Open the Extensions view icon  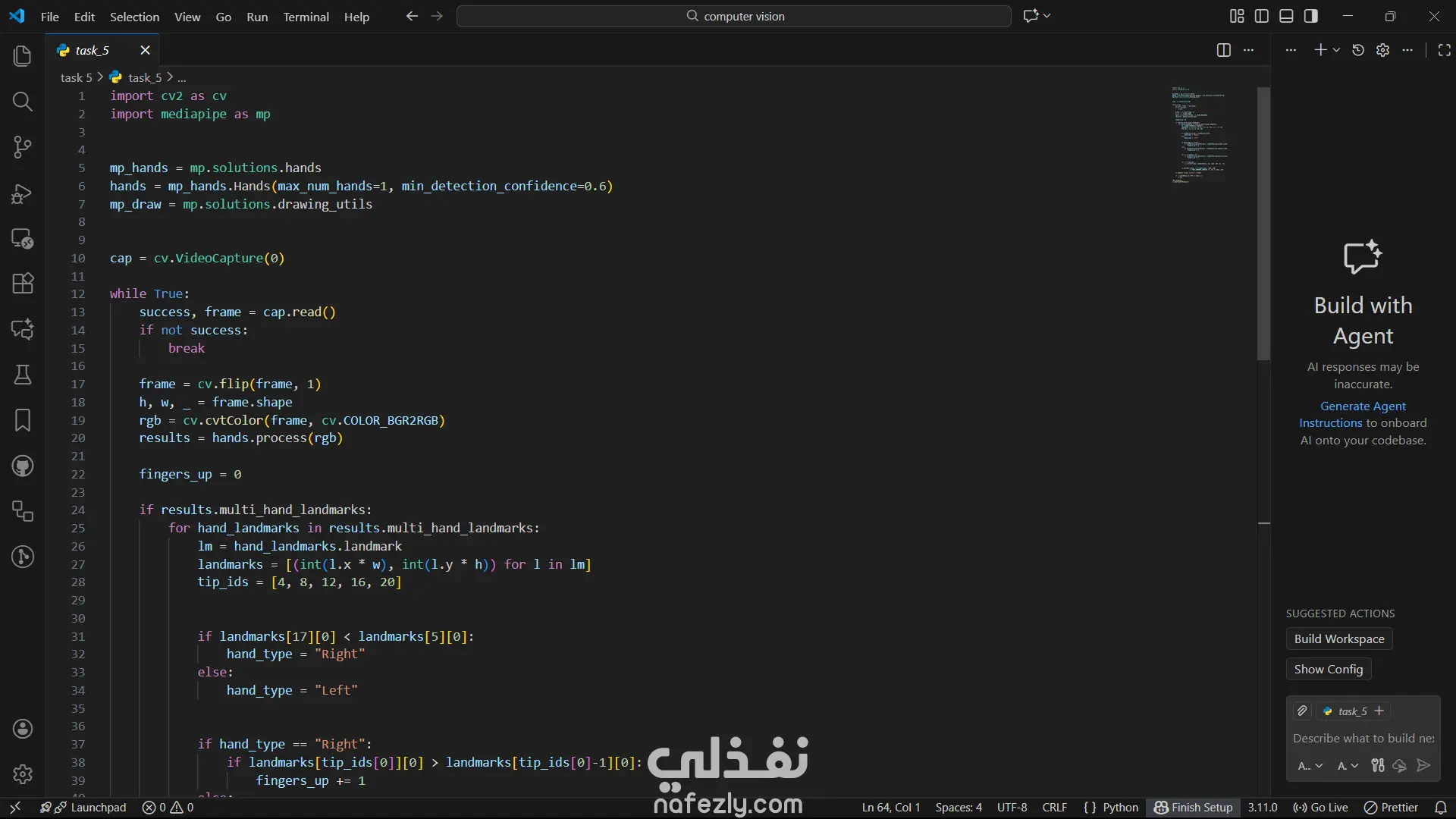tap(23, 284)
